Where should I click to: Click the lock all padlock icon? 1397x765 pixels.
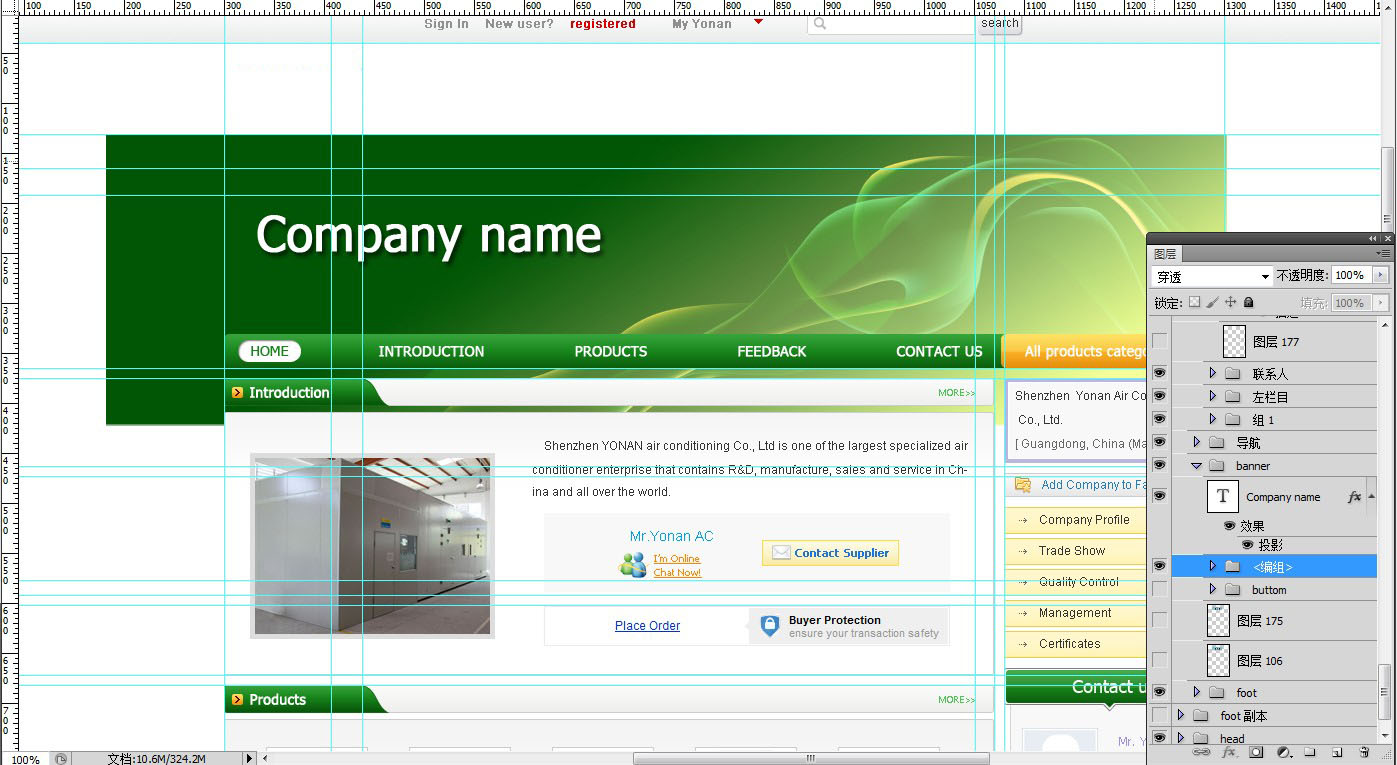[1249, 302]
